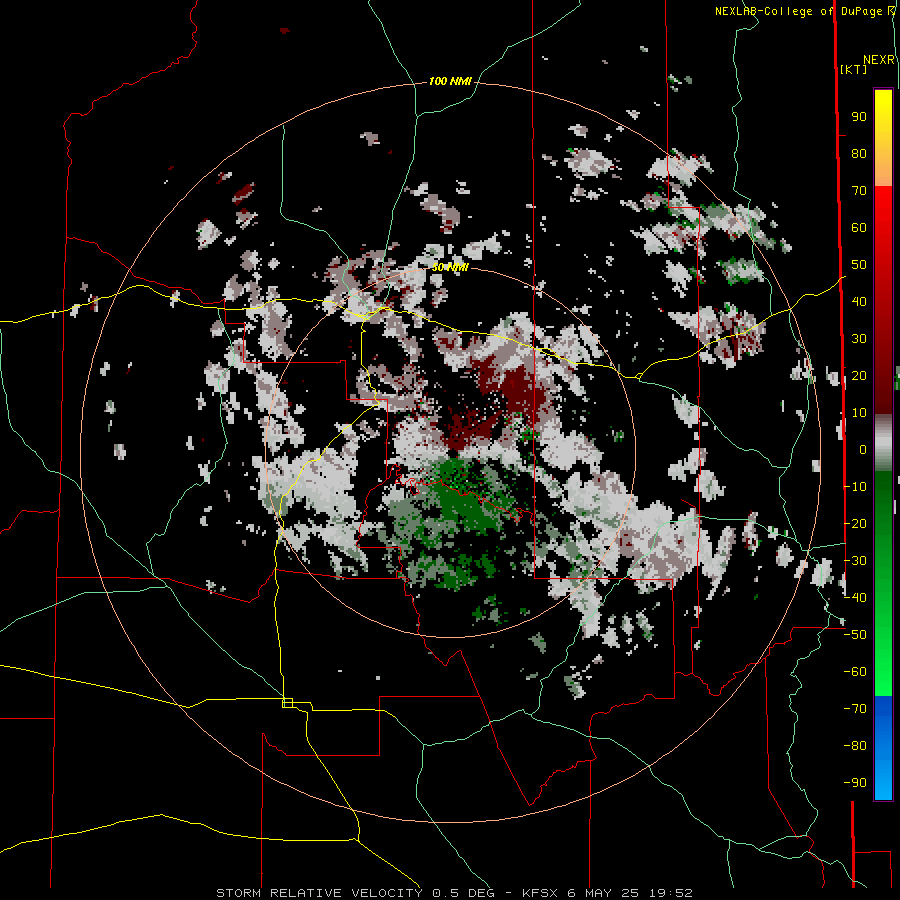The image size is (900, 900).
Task: Click the -40 value on velocity scale
Action: coord(855,598)
